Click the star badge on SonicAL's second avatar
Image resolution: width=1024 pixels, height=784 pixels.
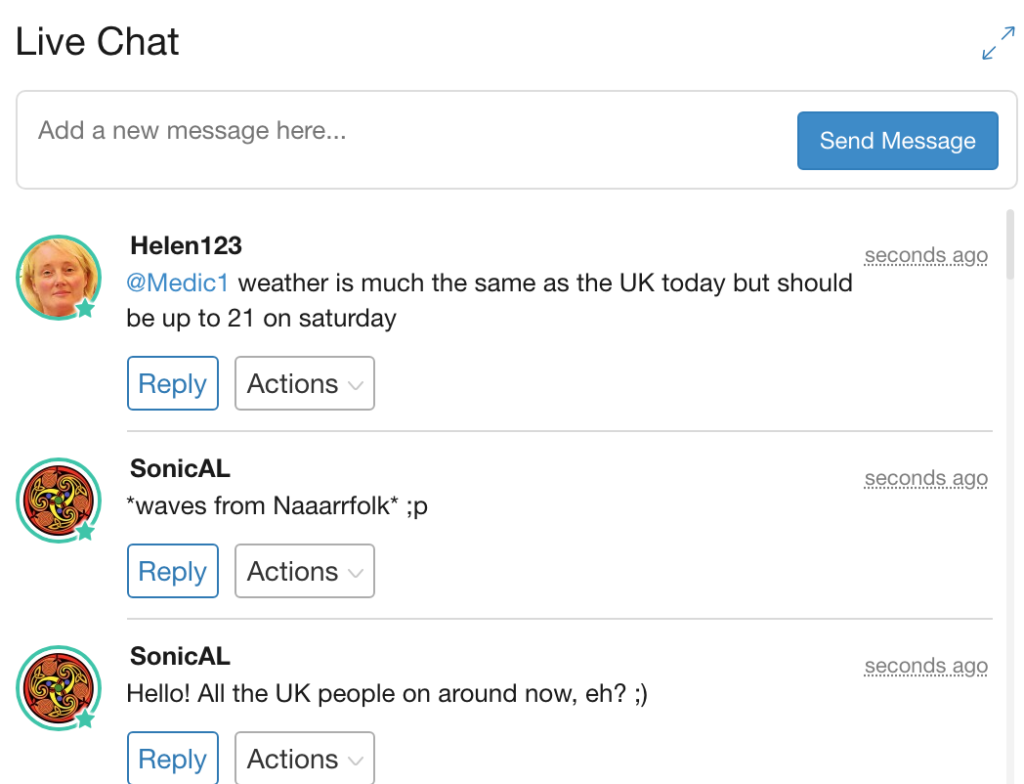pos(86,718)
